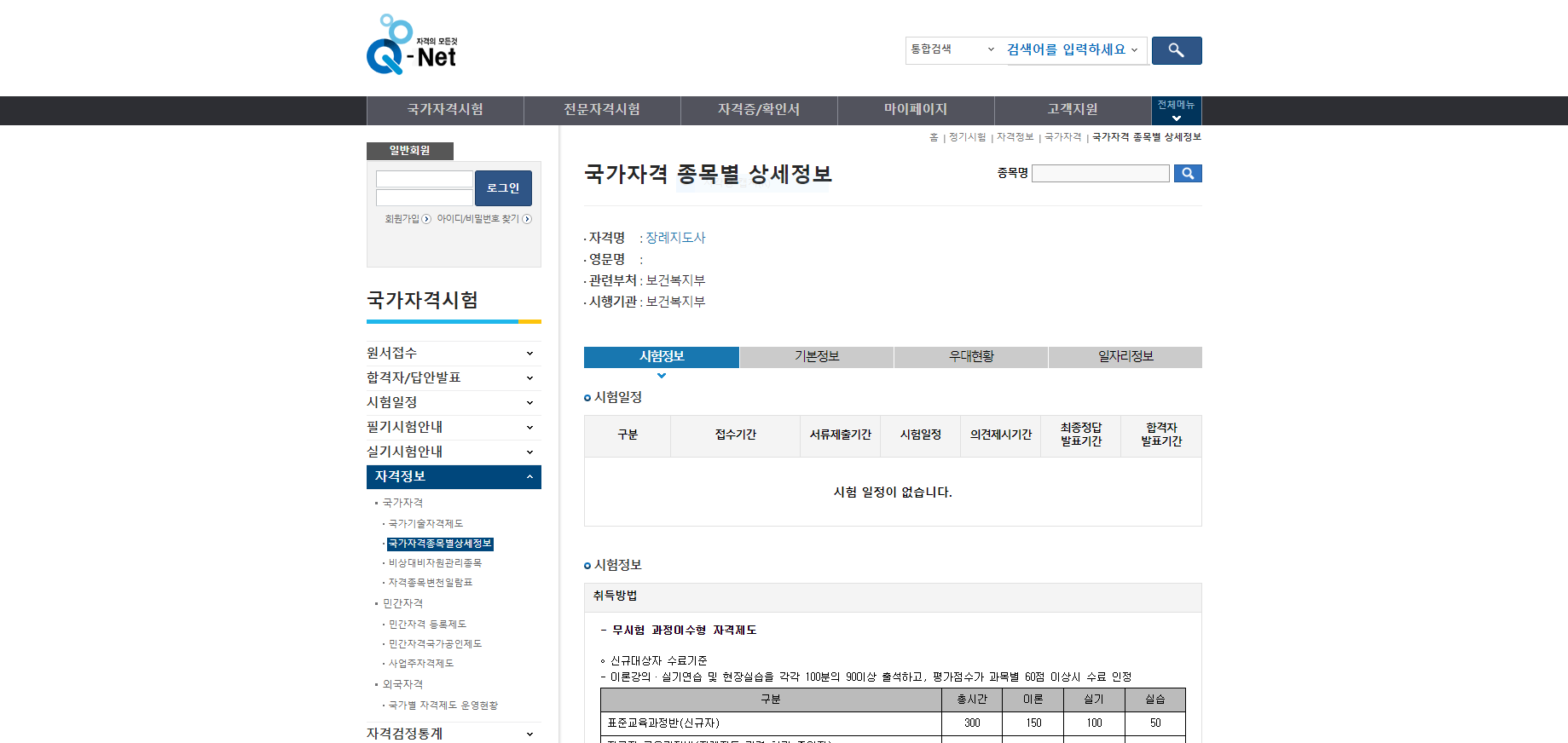Expand the 합격자/답안발표 sidebar menu
This screenshot has height=743, width=1568.
point(454,377)
